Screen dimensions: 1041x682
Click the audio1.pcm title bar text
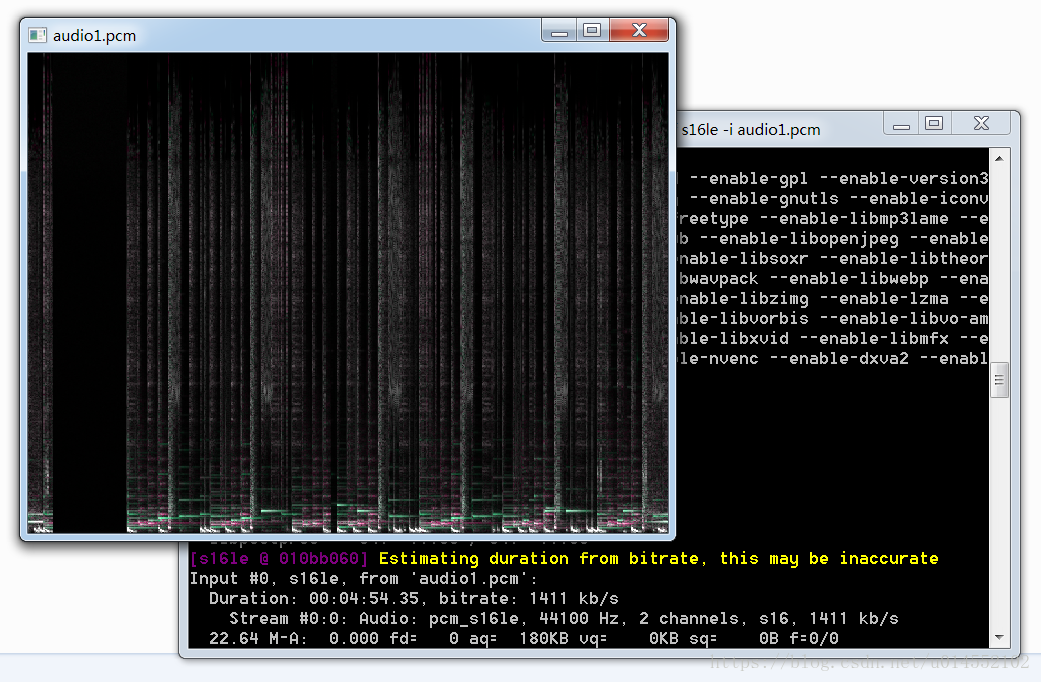(x=94, y=36)
